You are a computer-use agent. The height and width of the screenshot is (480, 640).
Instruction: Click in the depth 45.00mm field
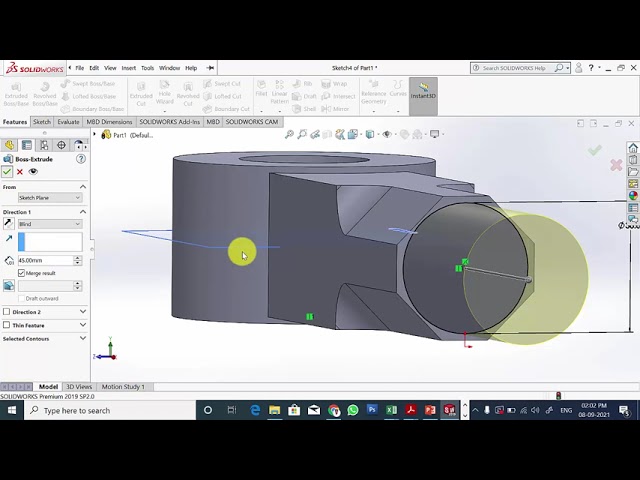(x=45, y=260)
